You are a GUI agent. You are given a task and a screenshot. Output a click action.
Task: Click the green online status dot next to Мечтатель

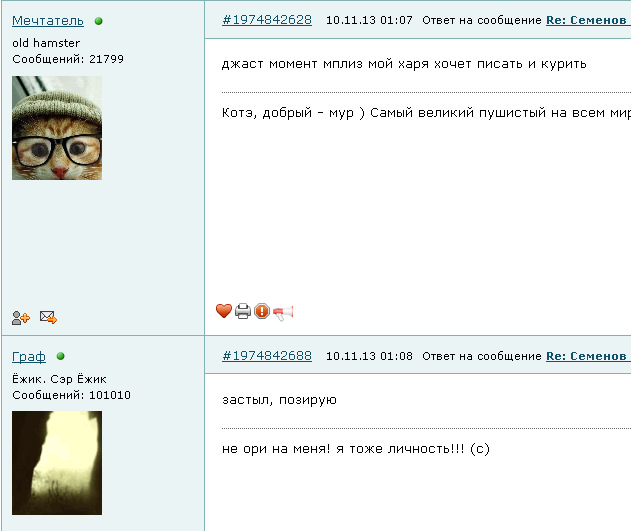[99, 21]
